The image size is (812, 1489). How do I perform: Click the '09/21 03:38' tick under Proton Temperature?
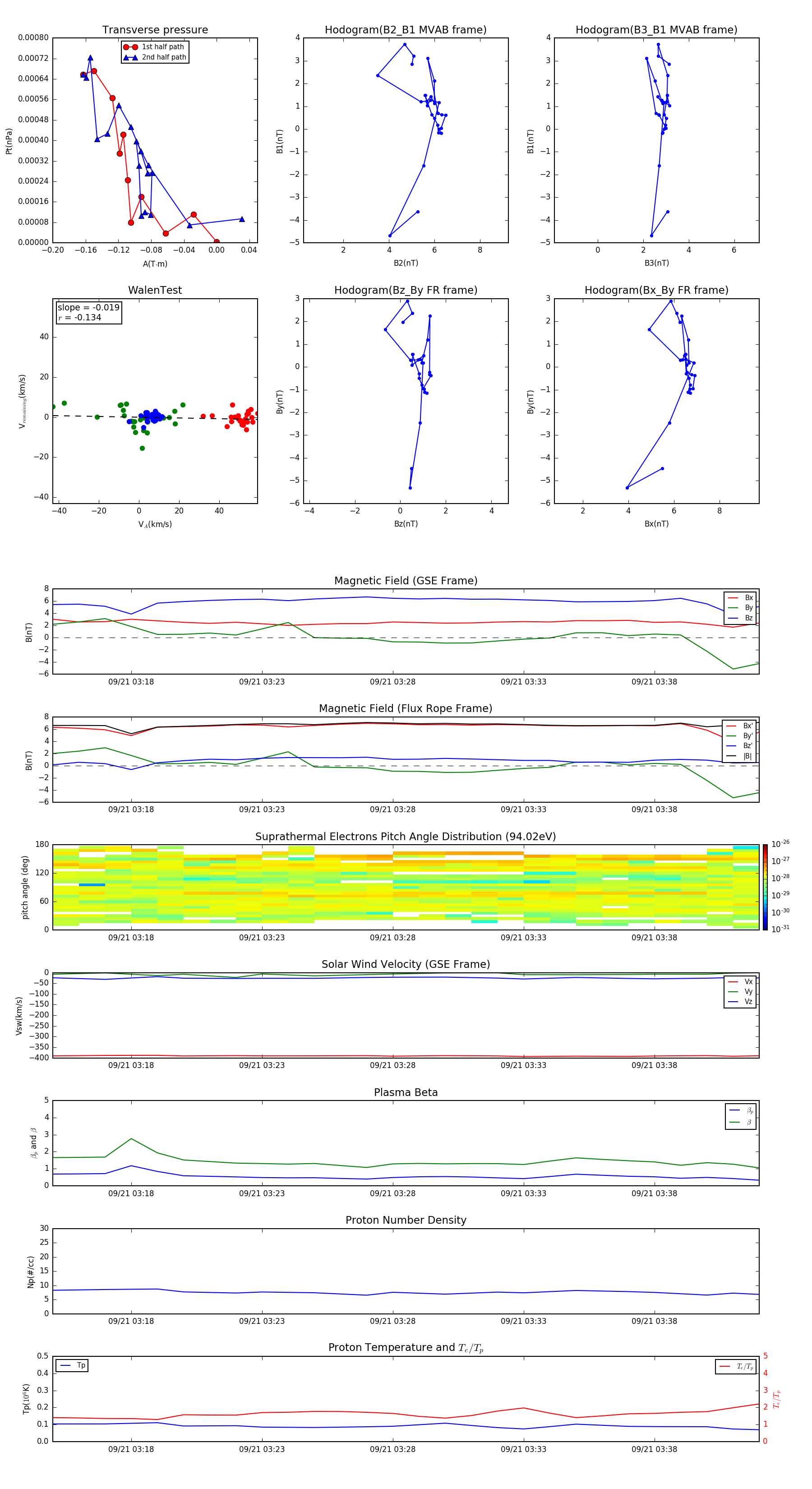click(x=654, y=1449)
